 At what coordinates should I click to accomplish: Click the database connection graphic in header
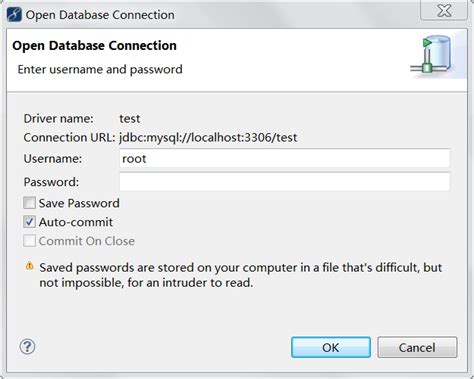(x=432, y=55)
